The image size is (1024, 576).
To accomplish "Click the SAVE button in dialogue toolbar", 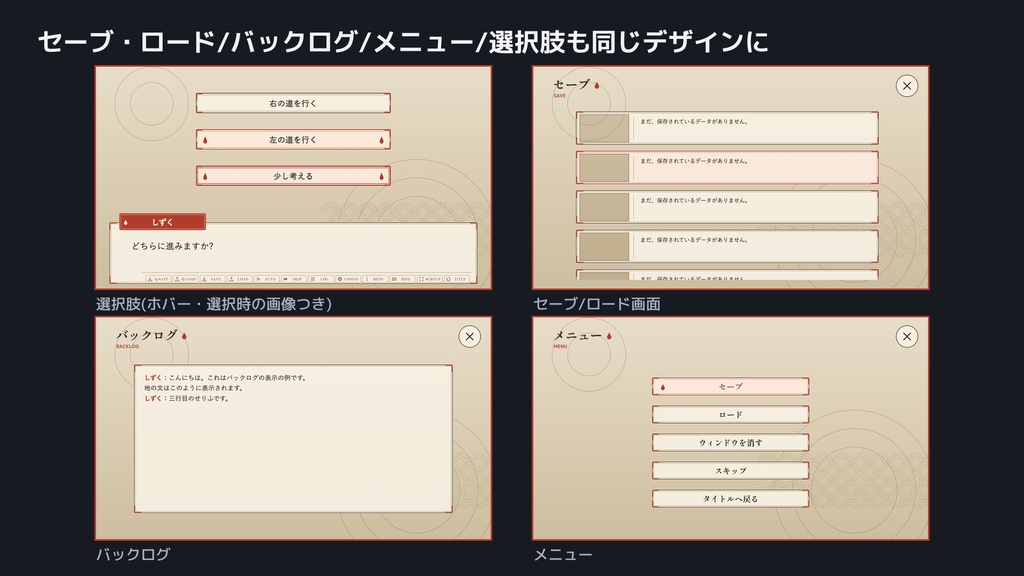I will tap(212, 279).
